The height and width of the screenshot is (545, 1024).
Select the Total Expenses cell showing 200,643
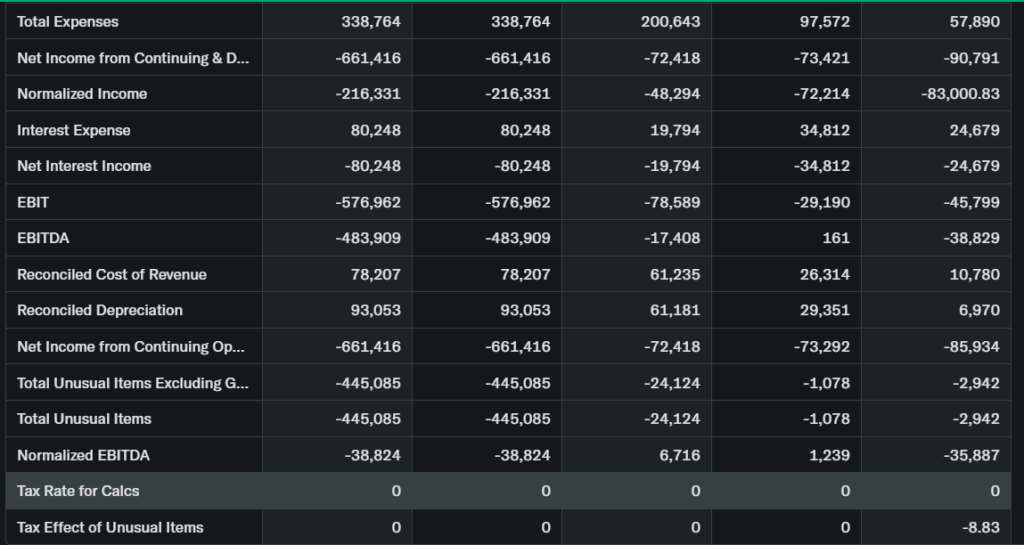pyautogui.click(x=670, y=21)
